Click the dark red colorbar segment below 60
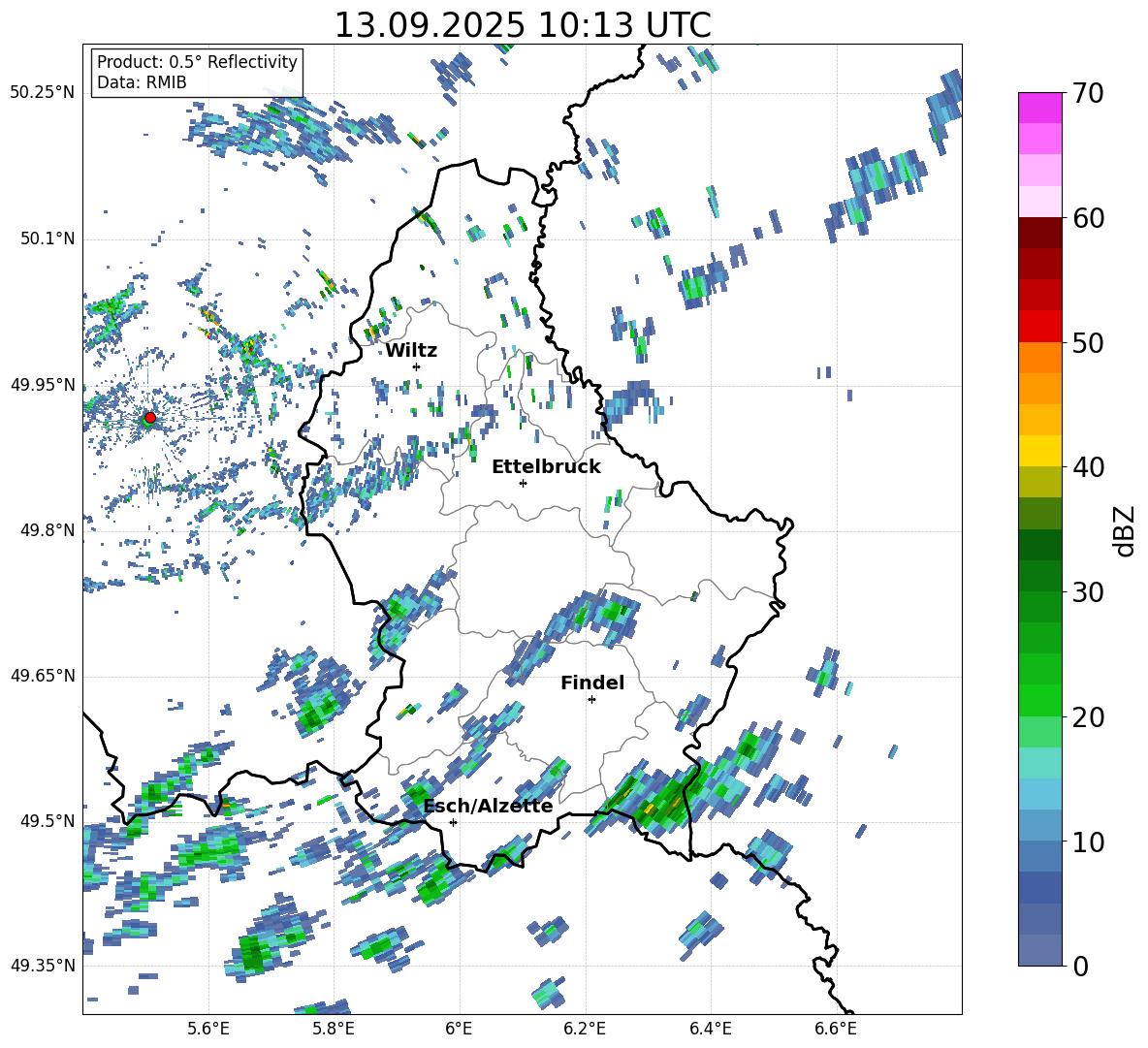The image size is (1148, 1048). tap(1039, 233)
